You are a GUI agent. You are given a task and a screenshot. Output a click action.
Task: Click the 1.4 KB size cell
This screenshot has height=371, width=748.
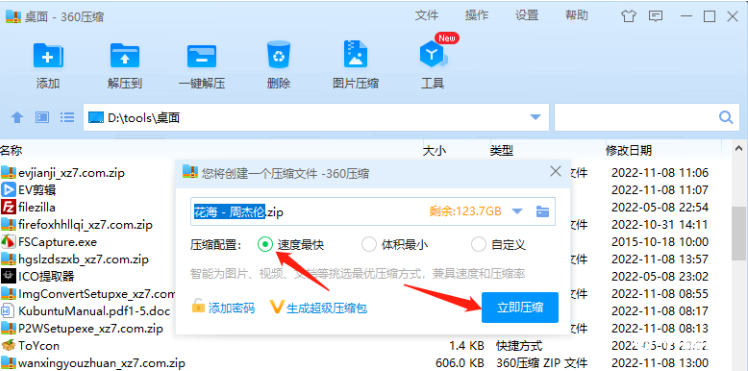pyautogui.click(x=467, y=345)
